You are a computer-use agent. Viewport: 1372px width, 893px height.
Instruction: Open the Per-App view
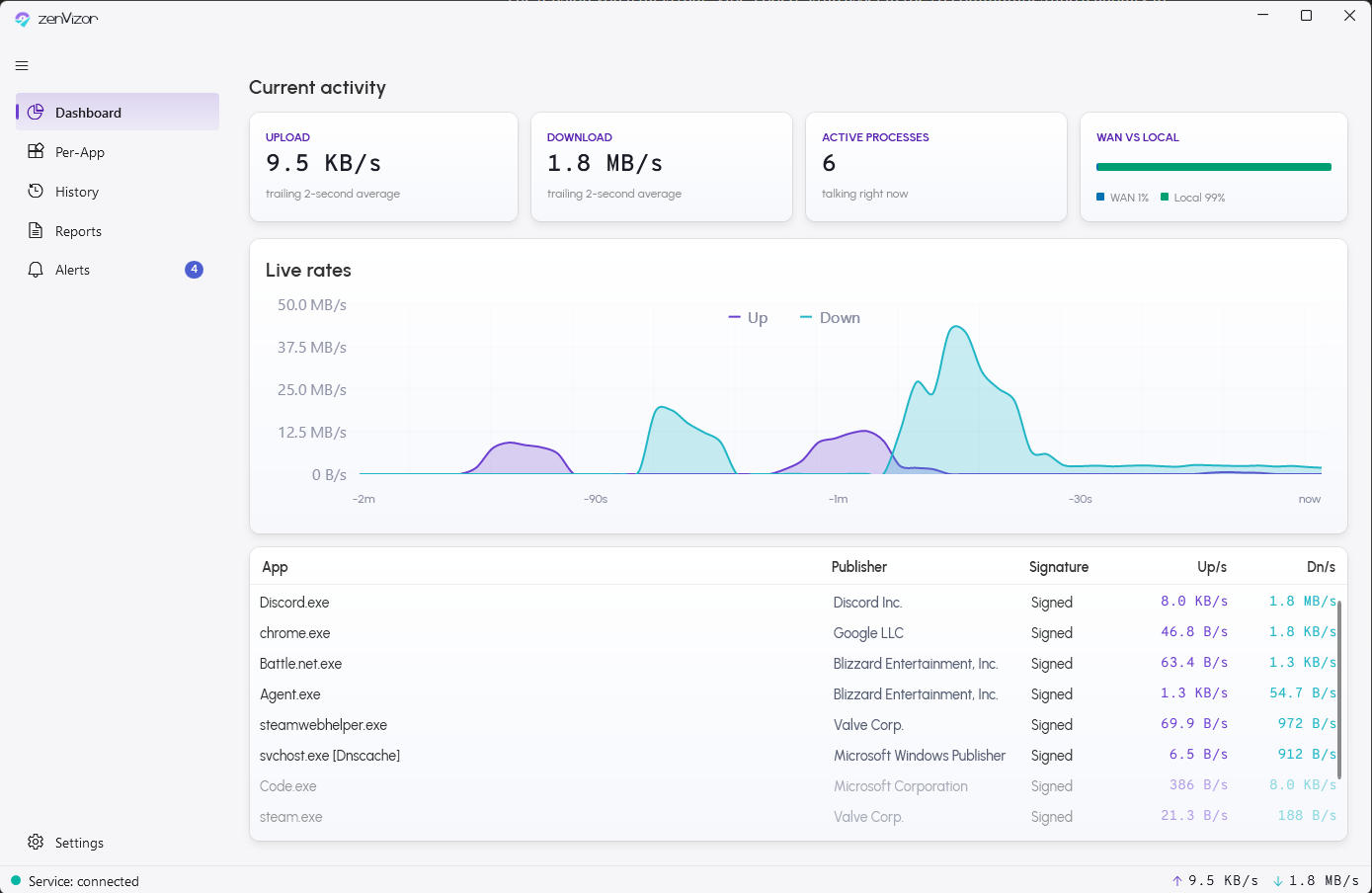click(118, 151)
